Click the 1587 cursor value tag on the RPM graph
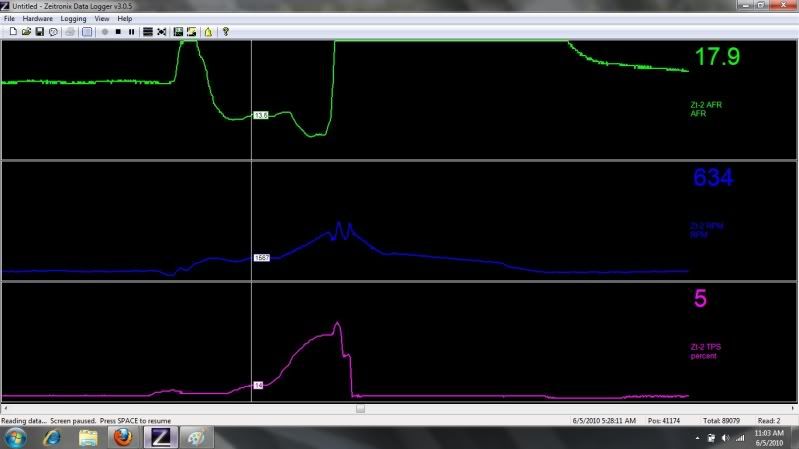Viewport: 799px width, 449px height. tap(262, 258)
